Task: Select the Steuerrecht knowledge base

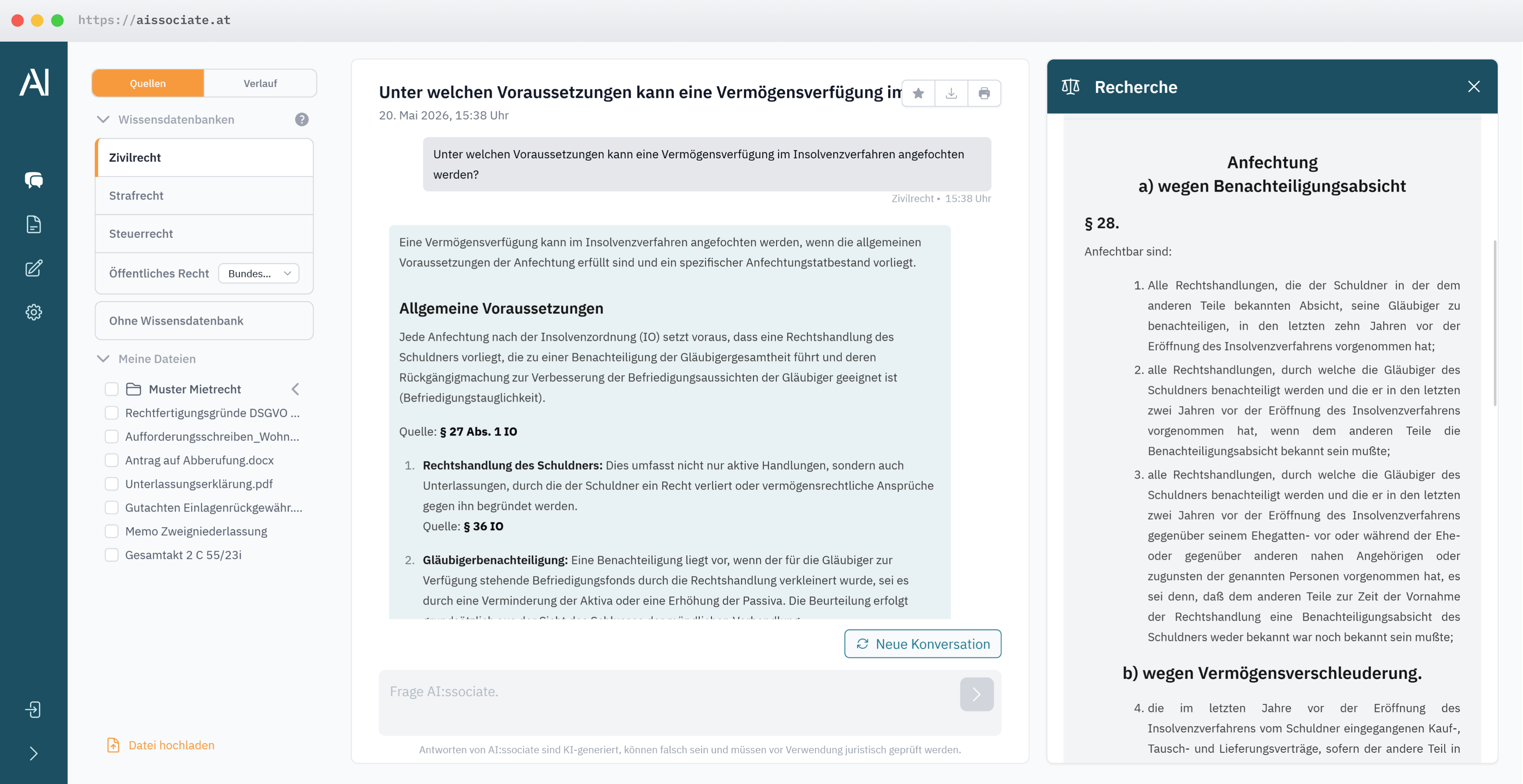Action: [x=204, y=233]
